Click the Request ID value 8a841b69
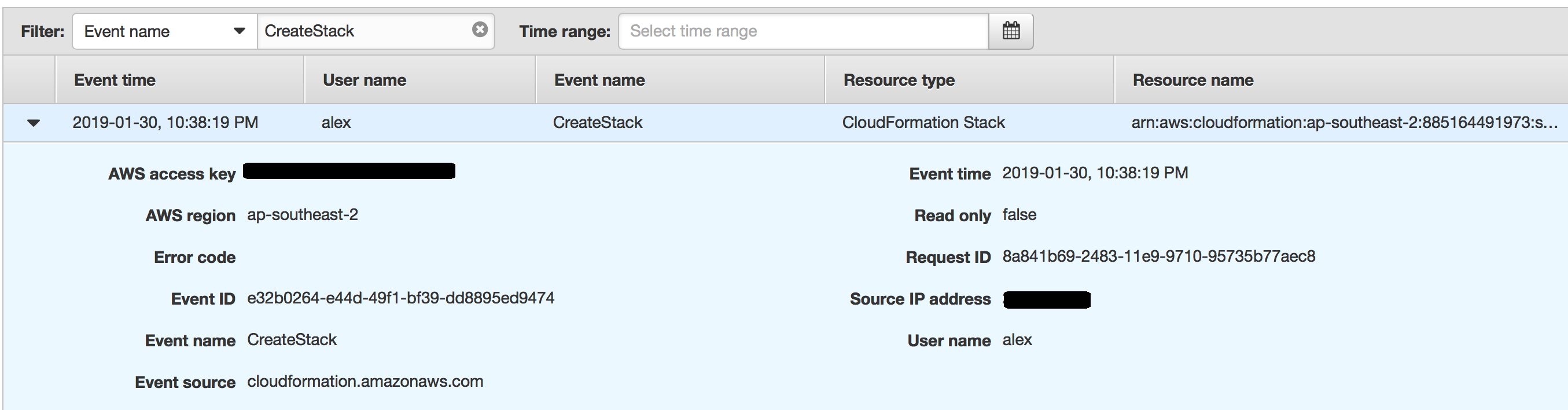1568x410 pixels. (x=1158, y=257)
